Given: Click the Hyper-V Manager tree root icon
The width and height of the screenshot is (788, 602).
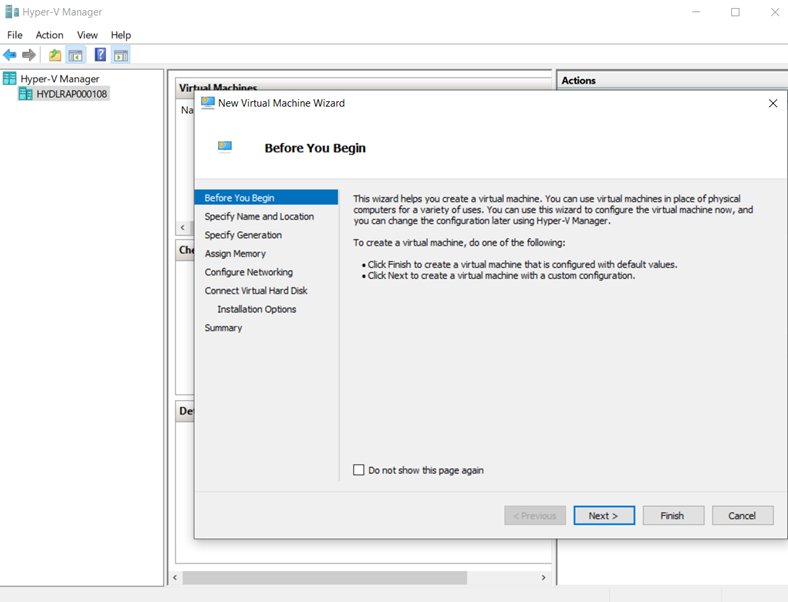Looking at the screenshot, I should [10, 78].
